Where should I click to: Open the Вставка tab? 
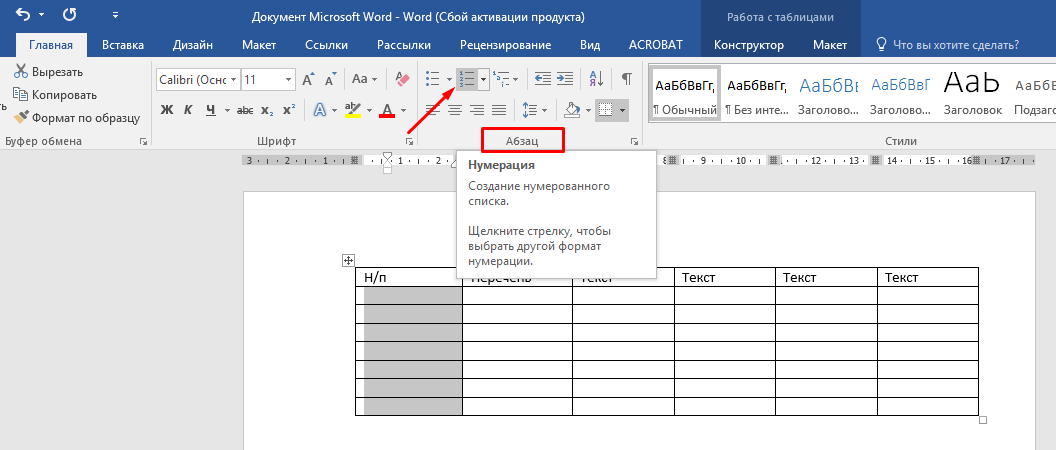point(123,45)
